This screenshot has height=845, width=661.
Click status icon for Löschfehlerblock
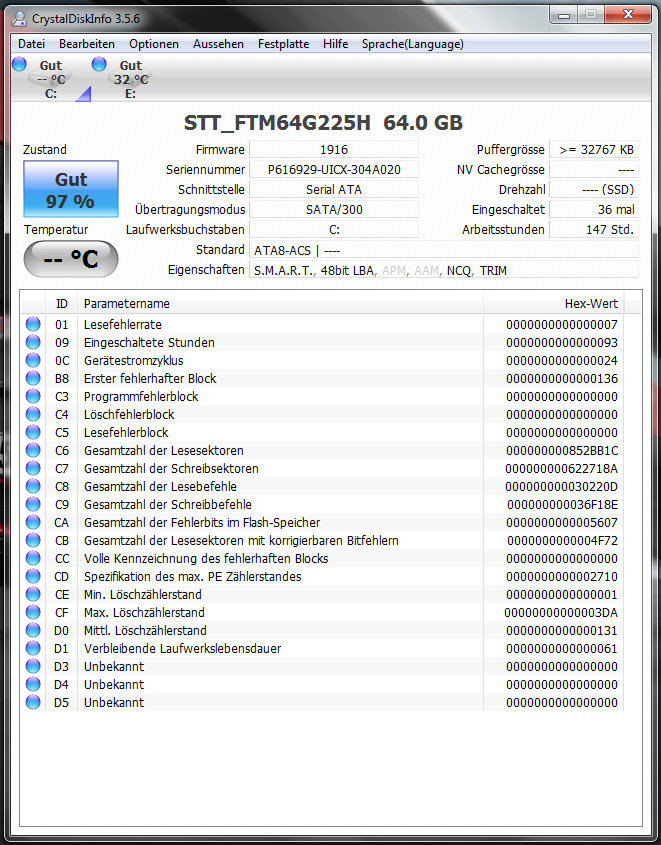[x=33, y=414]
